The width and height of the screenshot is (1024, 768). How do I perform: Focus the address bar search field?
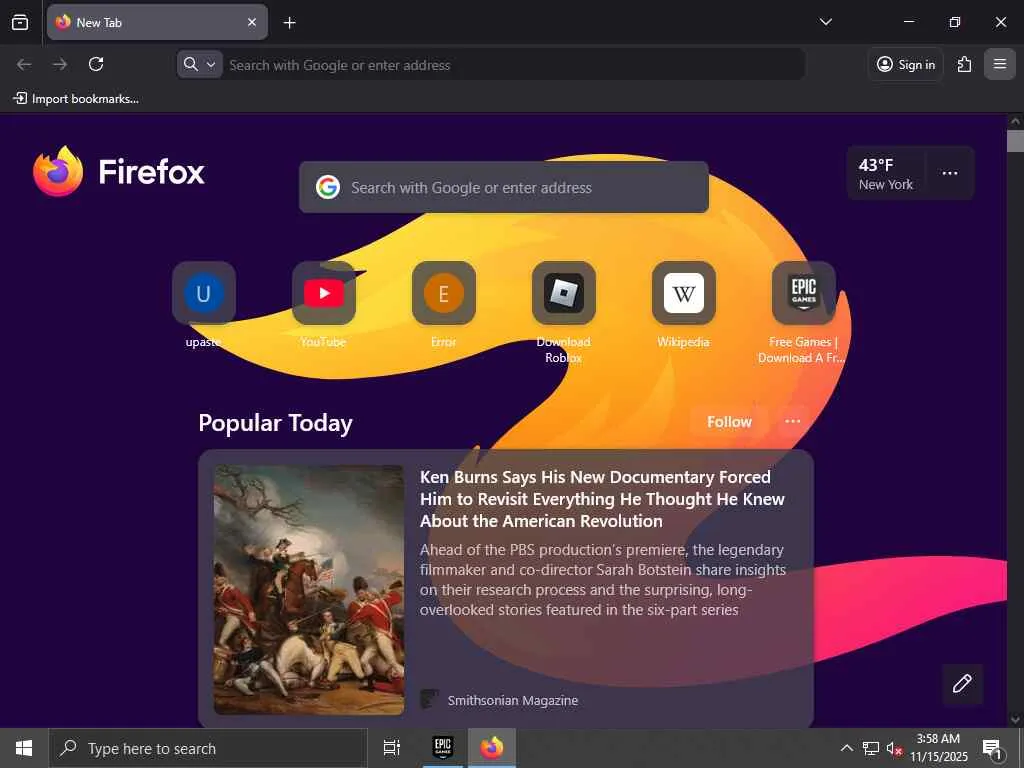click(513, 65)
